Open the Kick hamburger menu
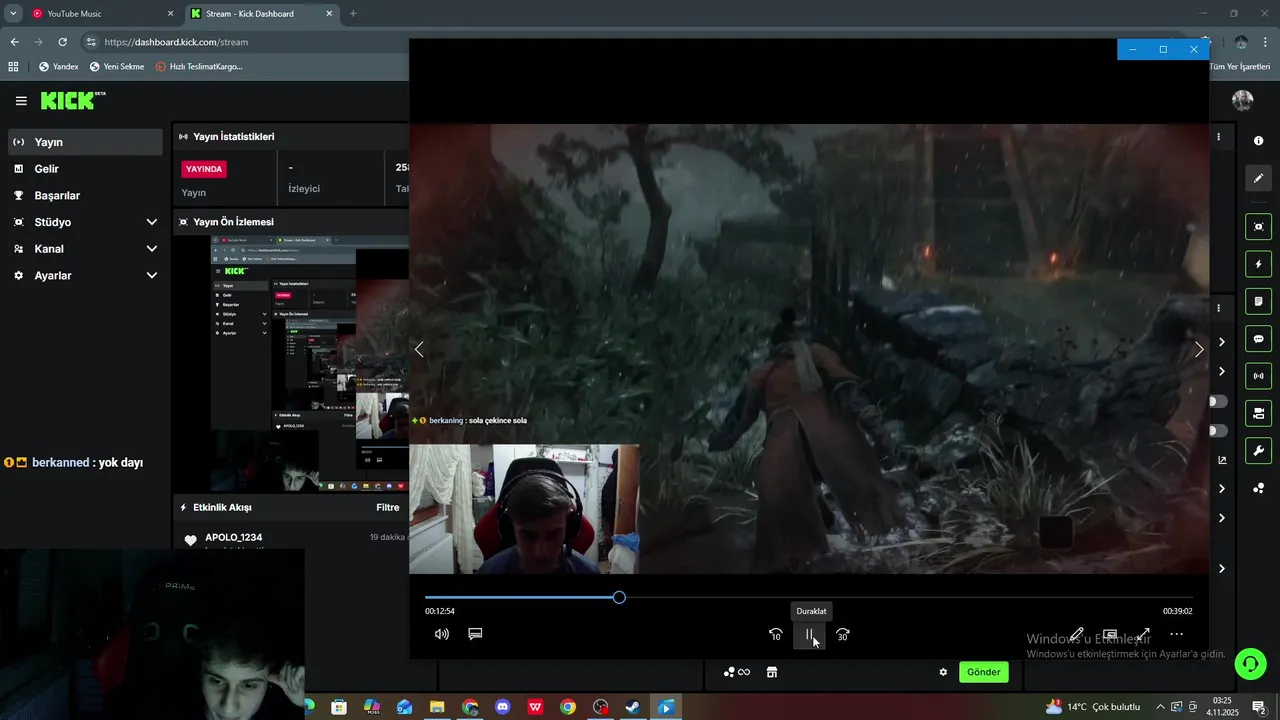This screenshot has width=1280, height=720. pos(21,101)
